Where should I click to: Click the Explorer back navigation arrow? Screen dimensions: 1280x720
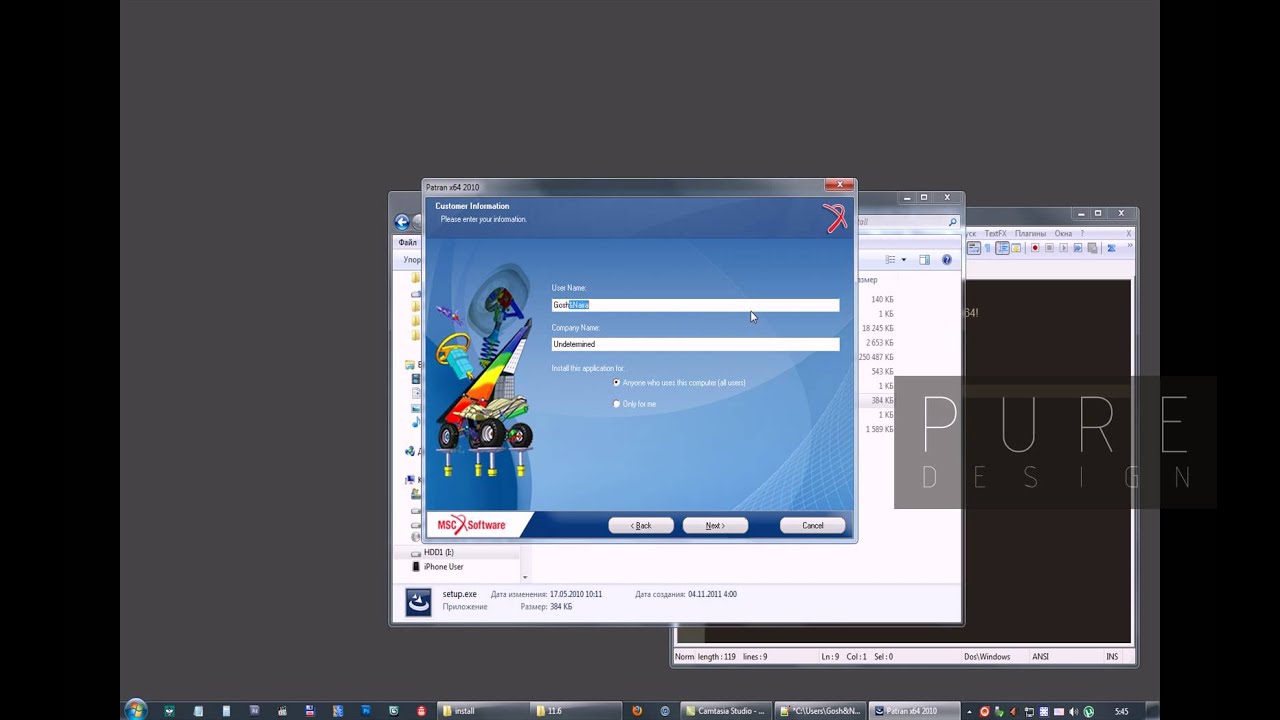[x=402, y=222]
